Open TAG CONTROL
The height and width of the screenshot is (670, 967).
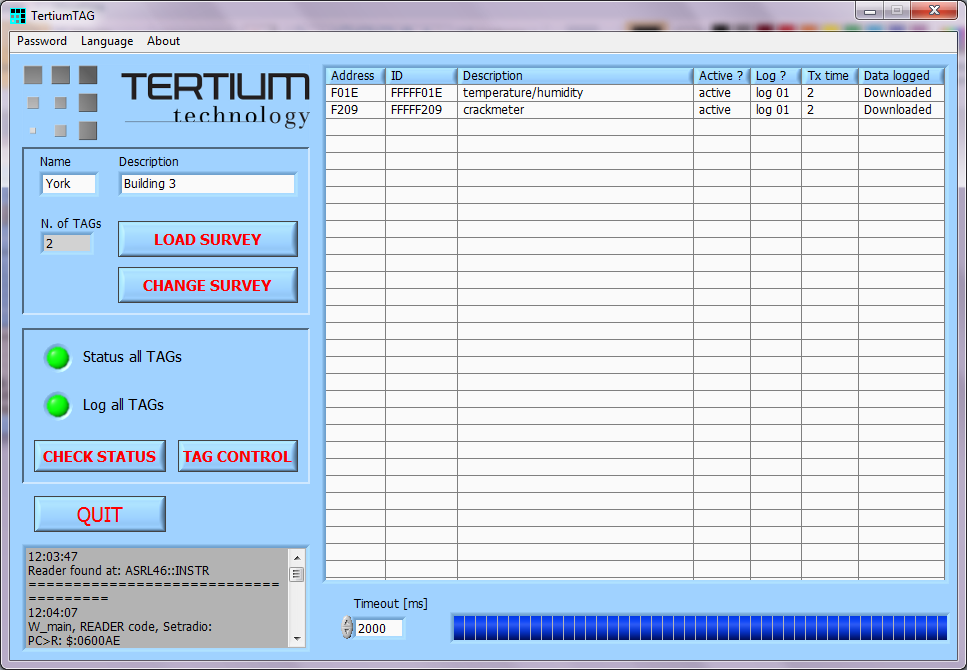click(x=237, y=456)
